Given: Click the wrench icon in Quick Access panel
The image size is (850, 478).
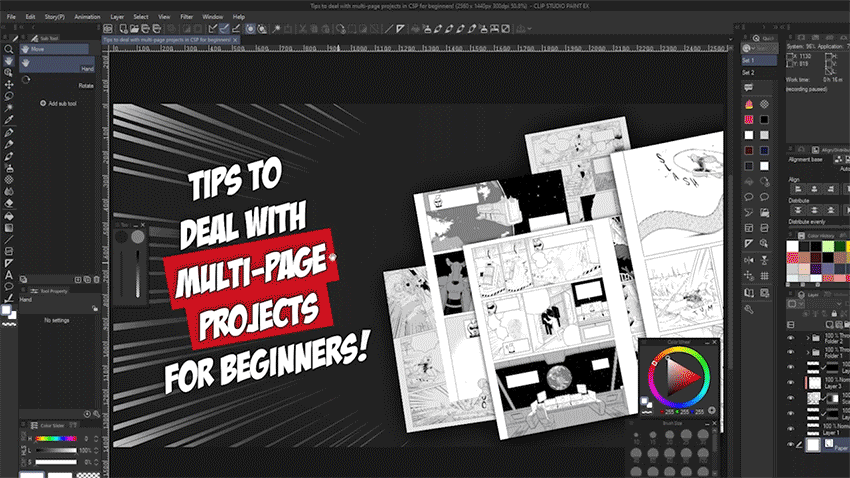Looking at the screenshot, I should (749, 309).
